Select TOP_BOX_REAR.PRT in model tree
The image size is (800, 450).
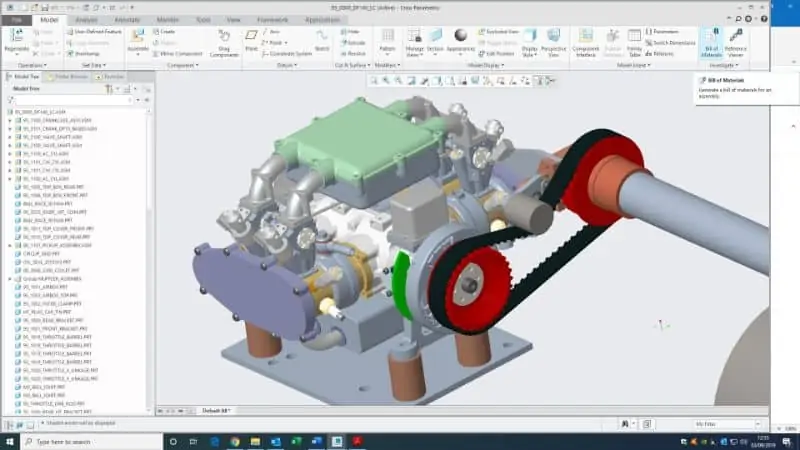[x=51, y=187]
